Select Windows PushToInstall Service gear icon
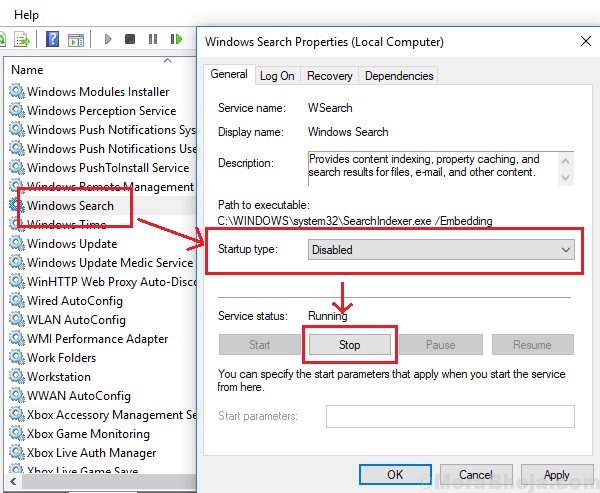 pyautogui.click(x=17, y=167)
